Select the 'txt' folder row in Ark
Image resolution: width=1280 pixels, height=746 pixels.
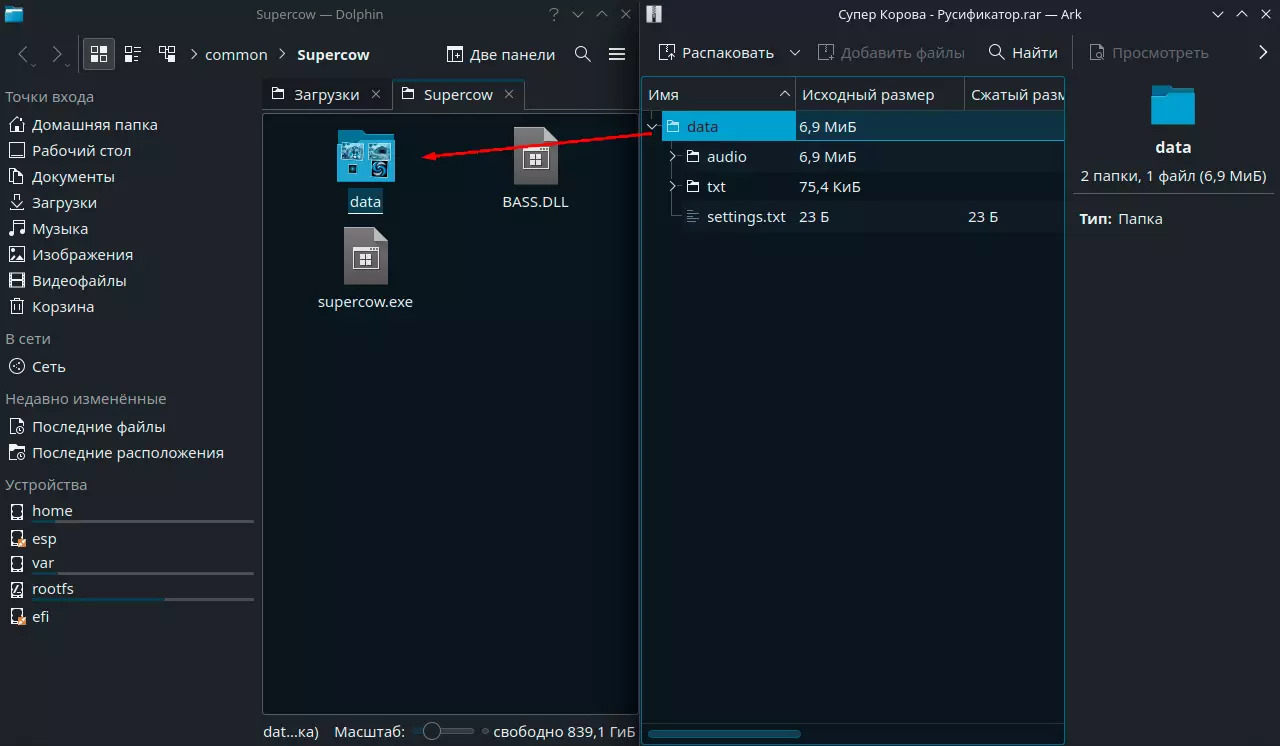pos(854,187)
